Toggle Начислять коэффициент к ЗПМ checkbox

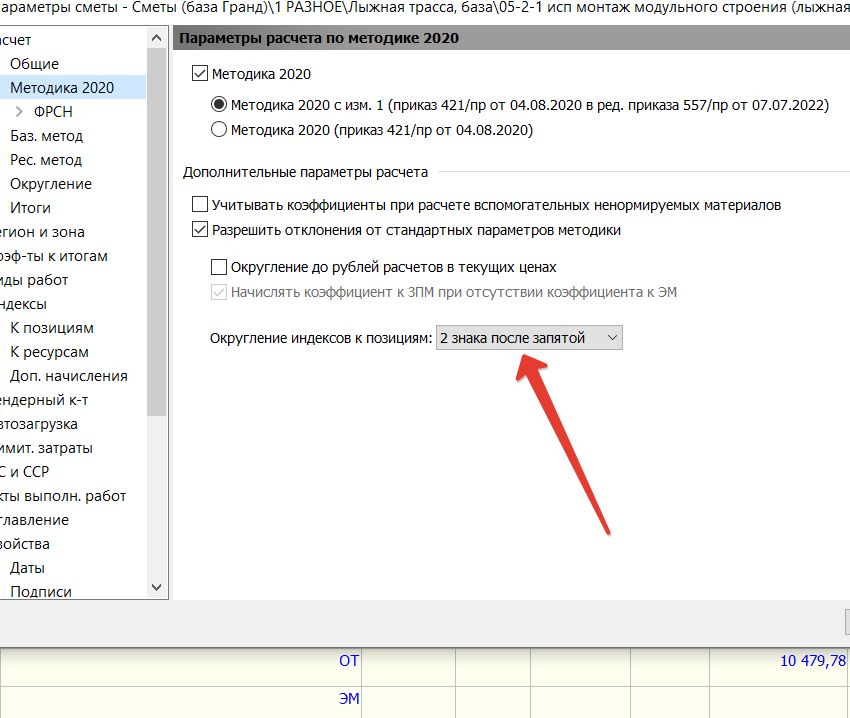click(219, 292)
